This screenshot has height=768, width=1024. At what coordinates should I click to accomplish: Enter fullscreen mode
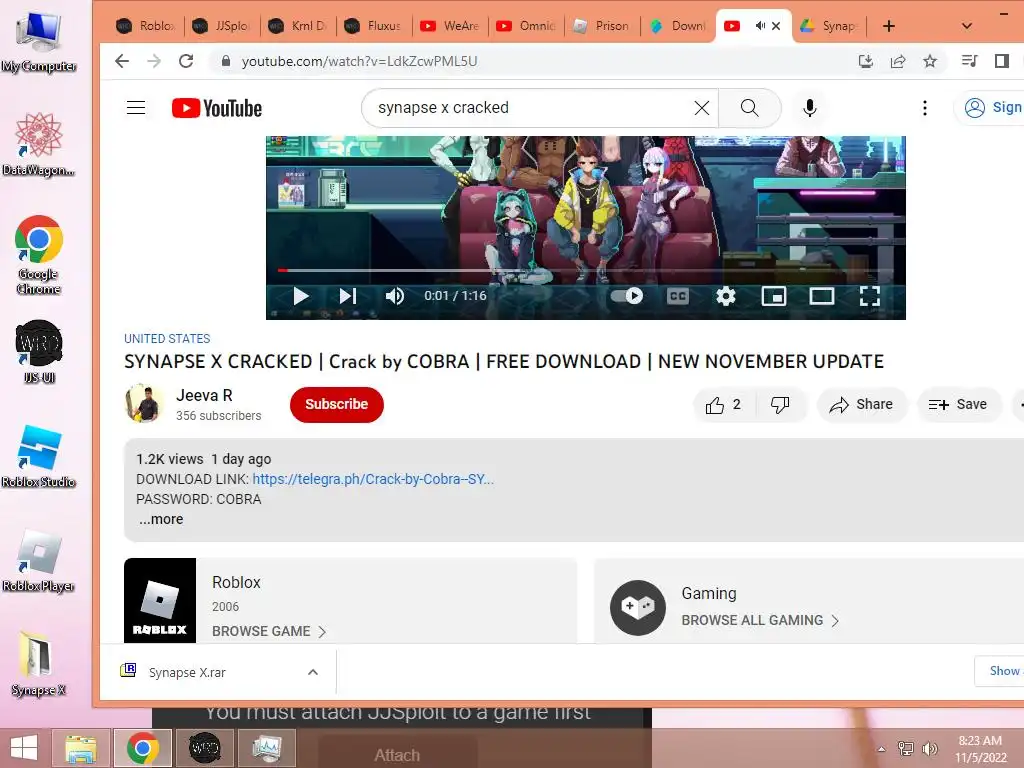870,296
